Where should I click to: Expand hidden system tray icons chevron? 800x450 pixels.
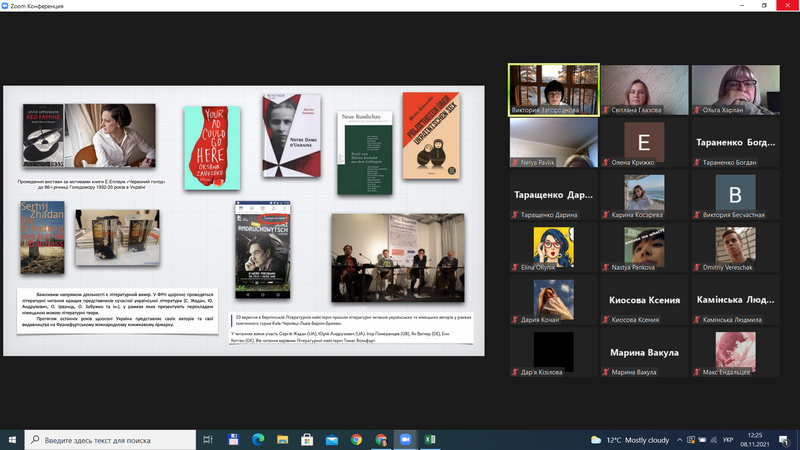pos(680,440)
